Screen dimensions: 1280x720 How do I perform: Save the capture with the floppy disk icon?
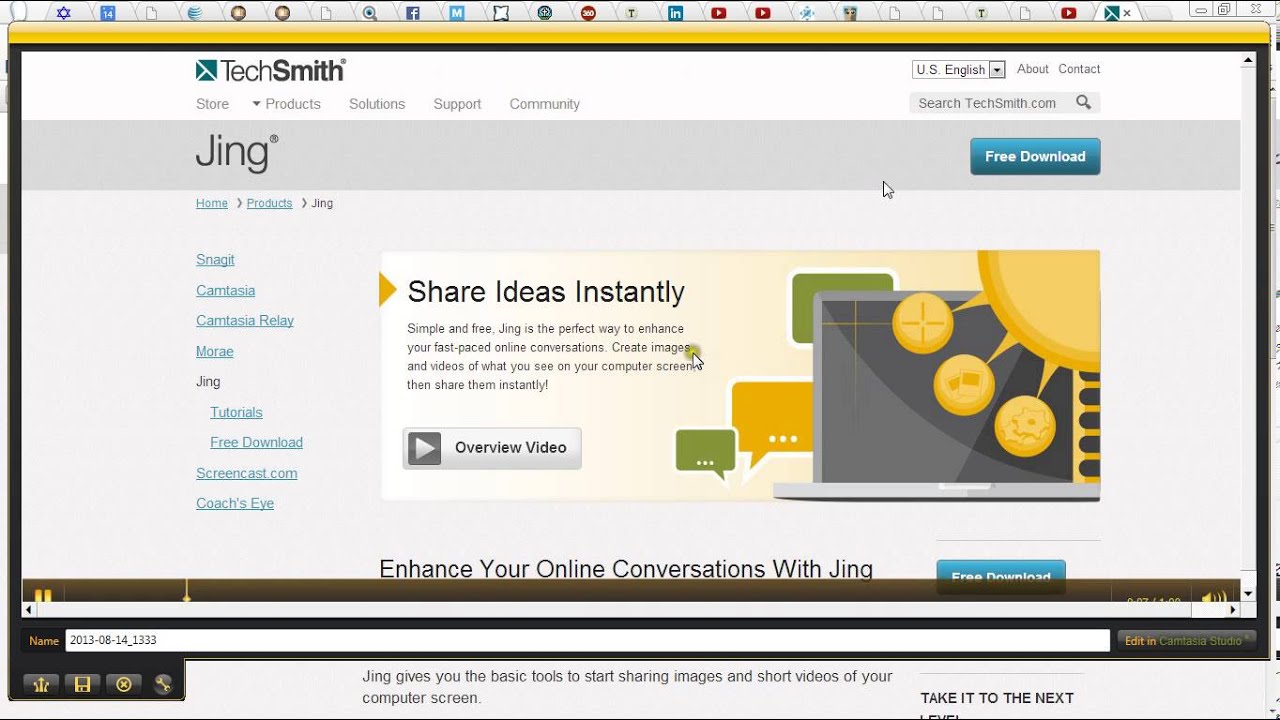coord(83,685)
